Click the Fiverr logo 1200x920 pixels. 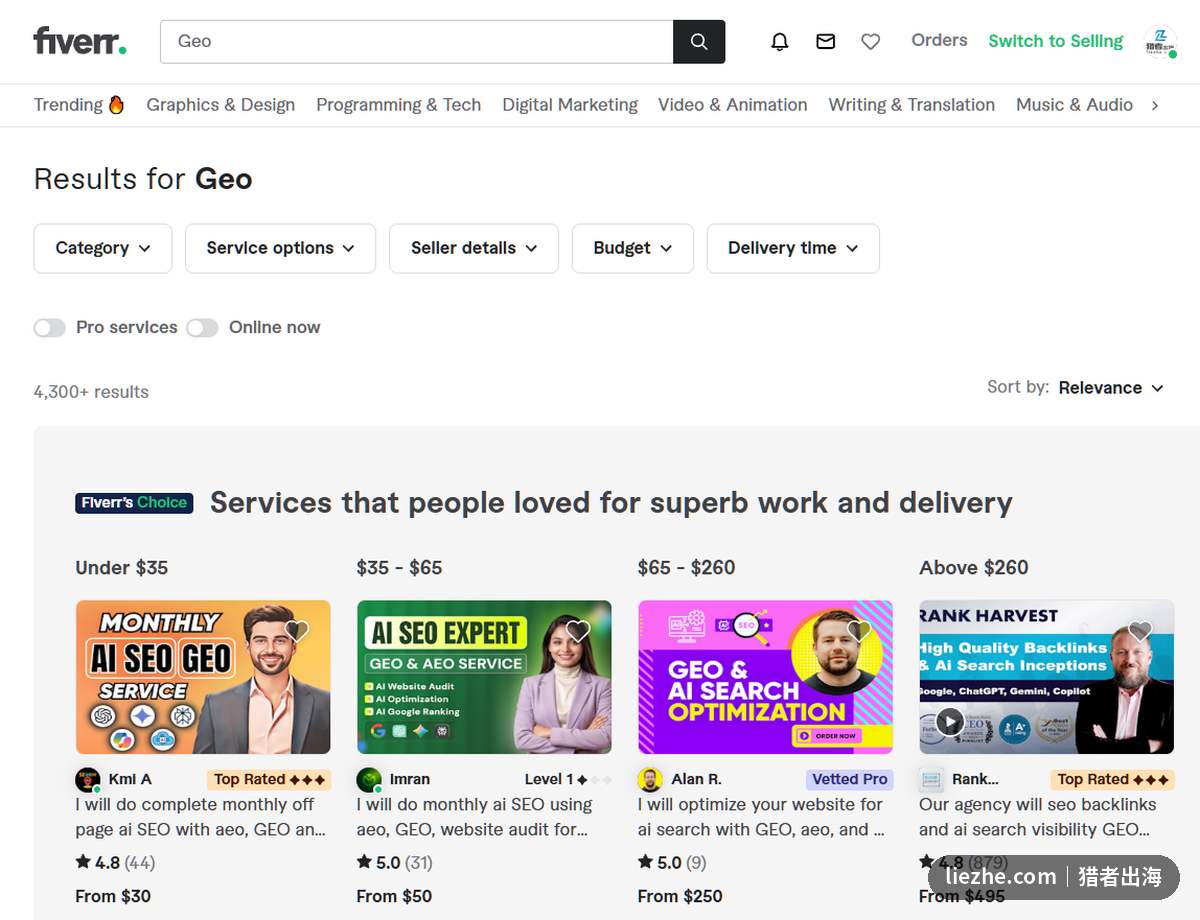[x=80, y=41]
